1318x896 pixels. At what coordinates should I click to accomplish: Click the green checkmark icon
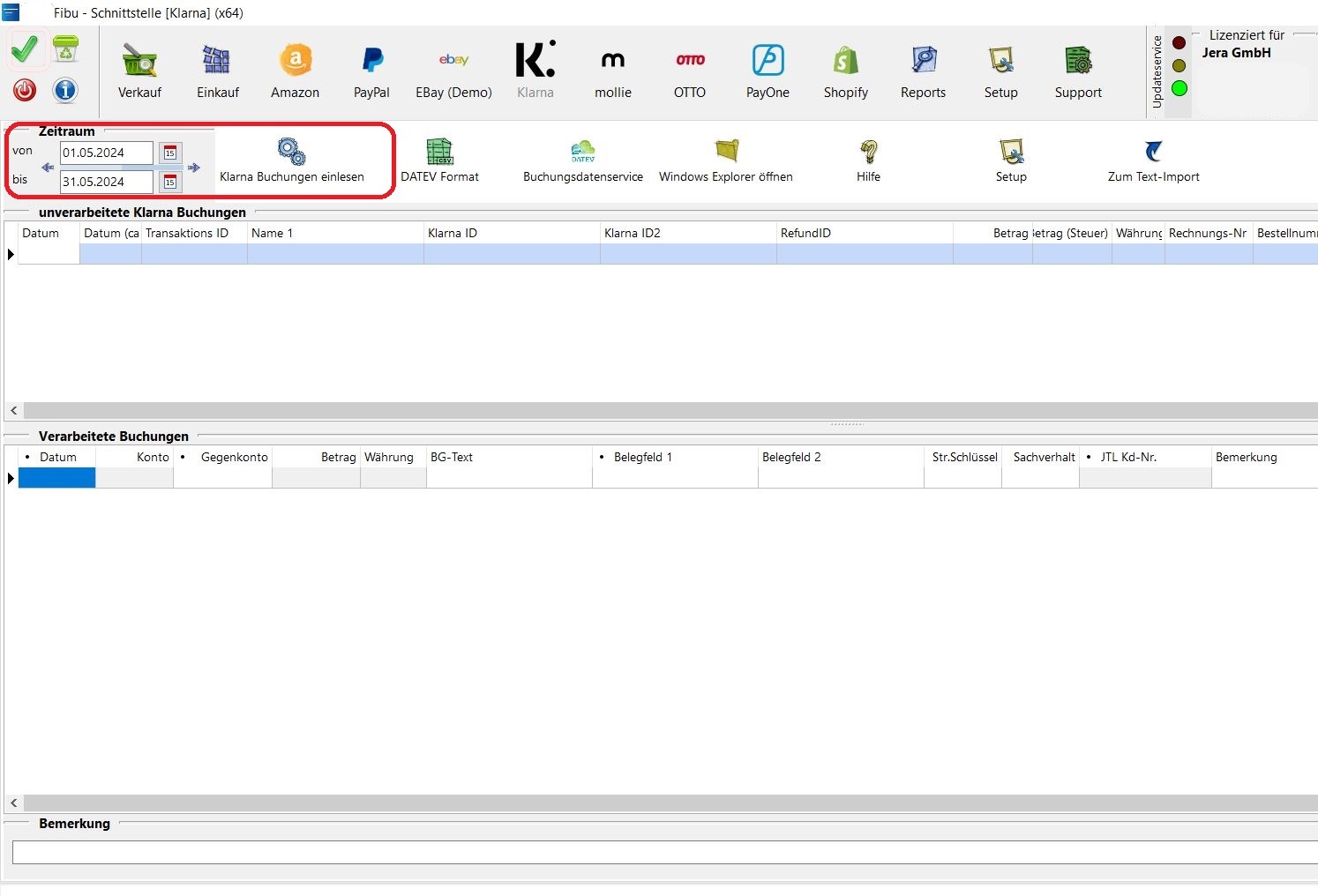(25, 50)
